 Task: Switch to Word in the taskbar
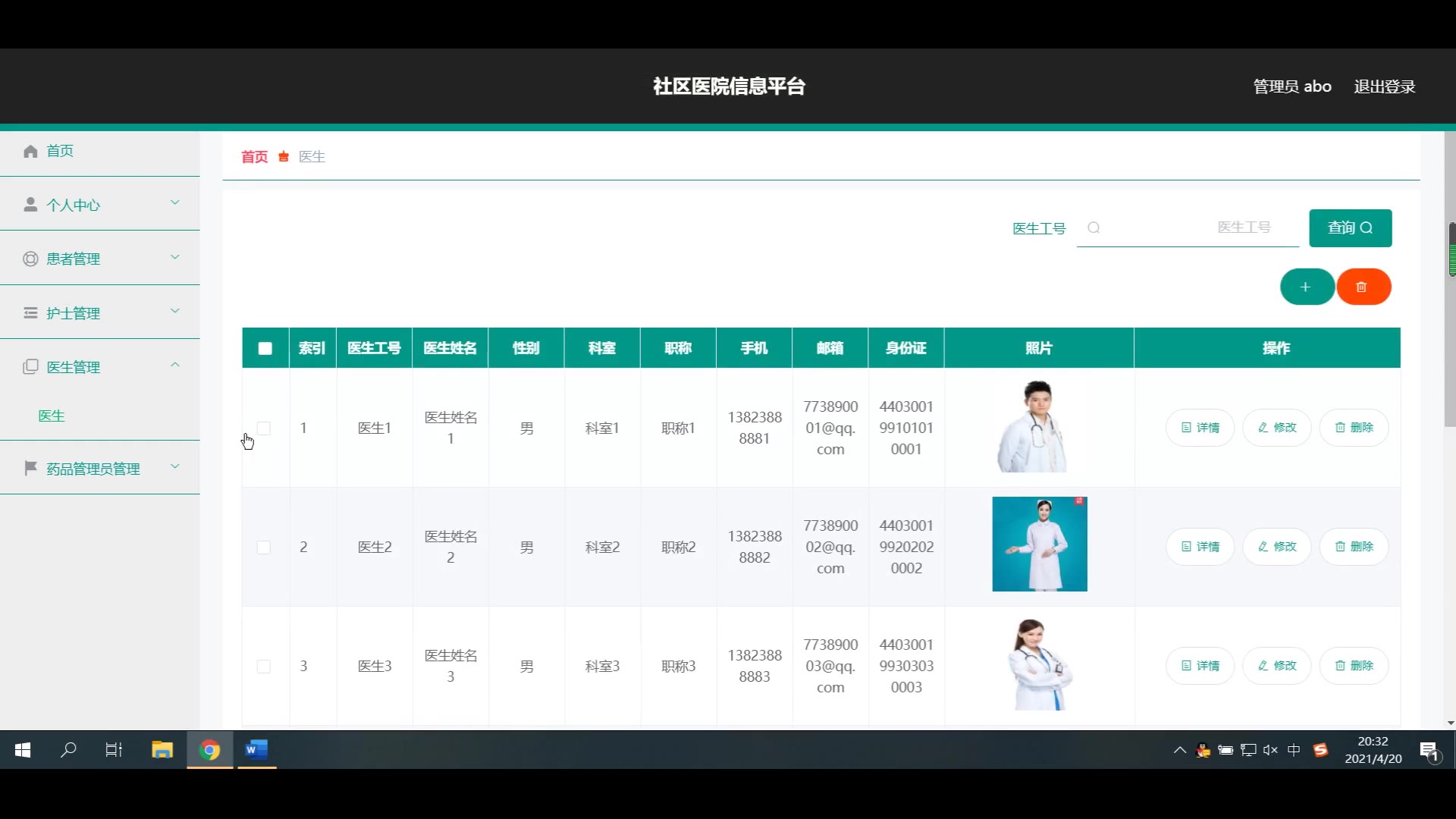click(x=256, y=750)
